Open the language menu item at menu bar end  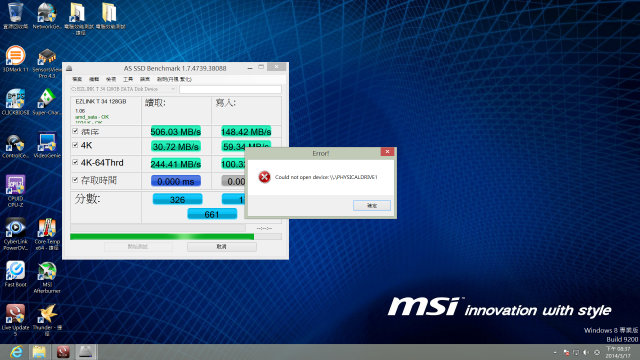click(174, 79)
